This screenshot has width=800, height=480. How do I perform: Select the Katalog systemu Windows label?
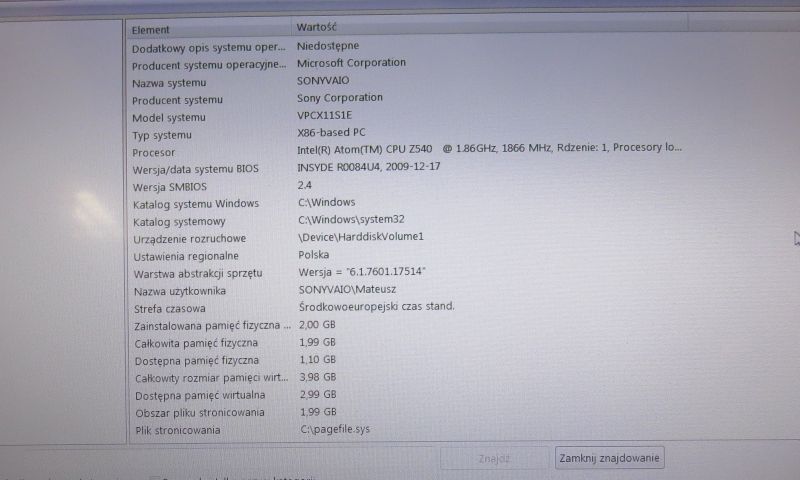[196, 204]
